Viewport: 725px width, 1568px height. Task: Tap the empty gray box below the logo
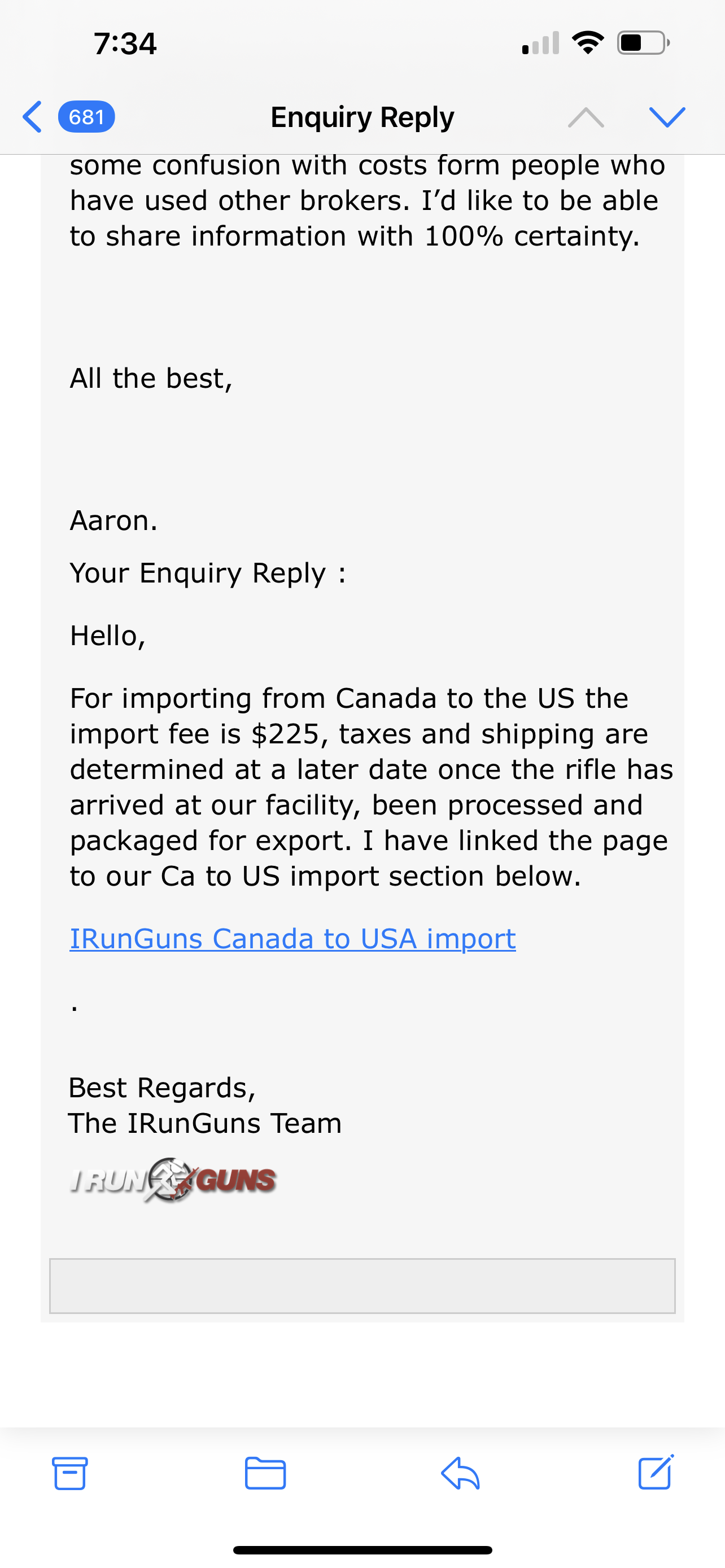[x=362, y=1286]
